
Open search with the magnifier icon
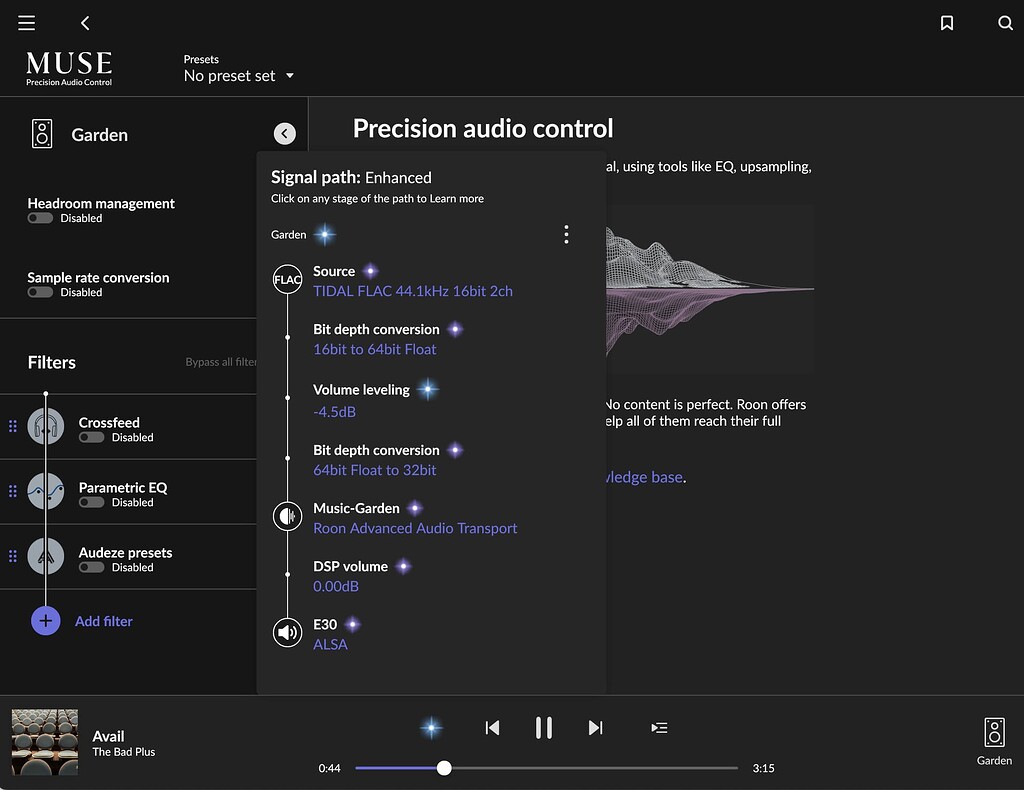point(1005,22)
